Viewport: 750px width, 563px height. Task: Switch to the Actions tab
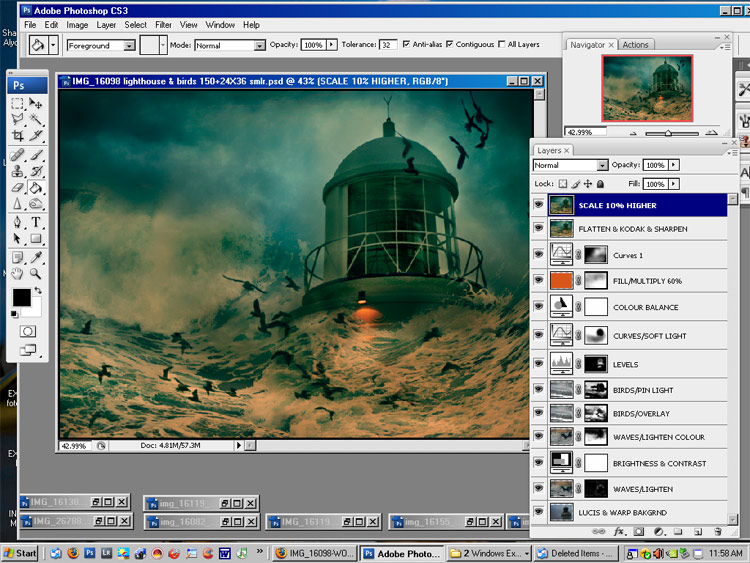635,45
